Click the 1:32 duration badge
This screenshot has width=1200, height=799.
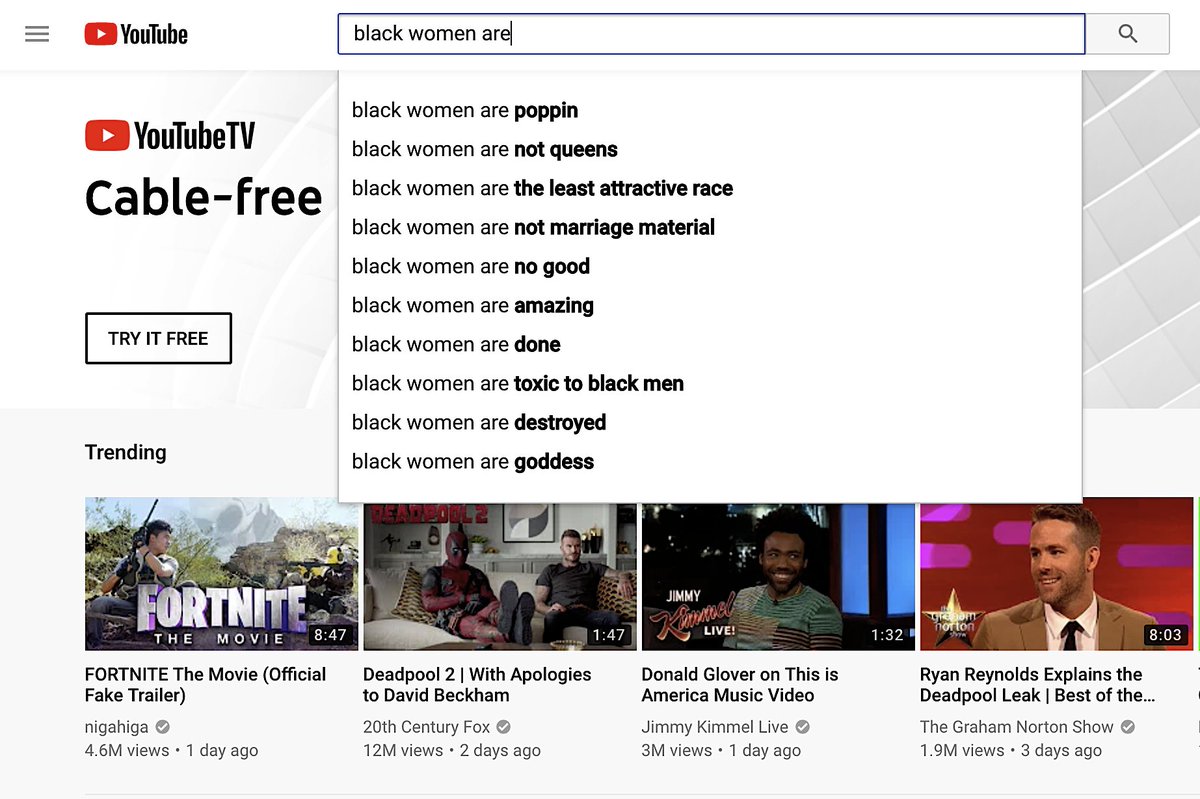point(887,634)
